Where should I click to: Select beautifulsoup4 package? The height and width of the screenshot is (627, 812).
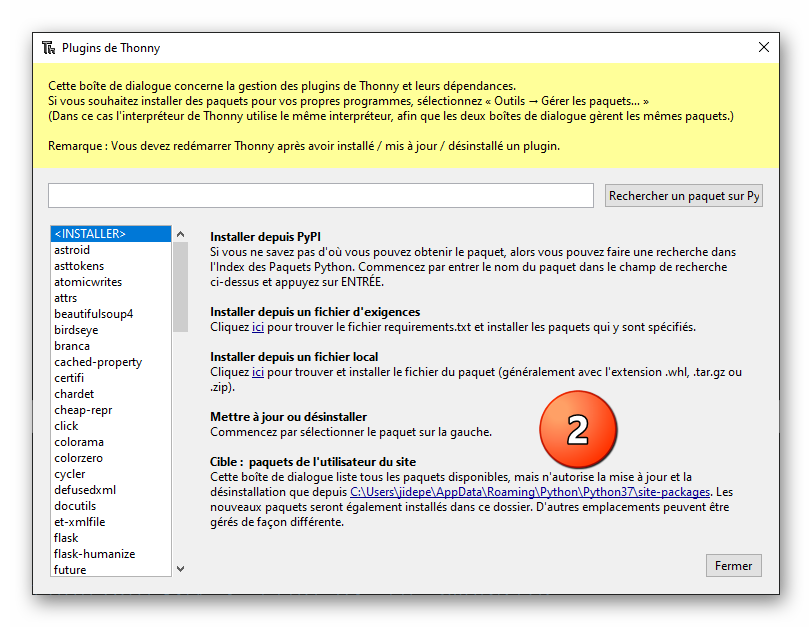(111, 314)
